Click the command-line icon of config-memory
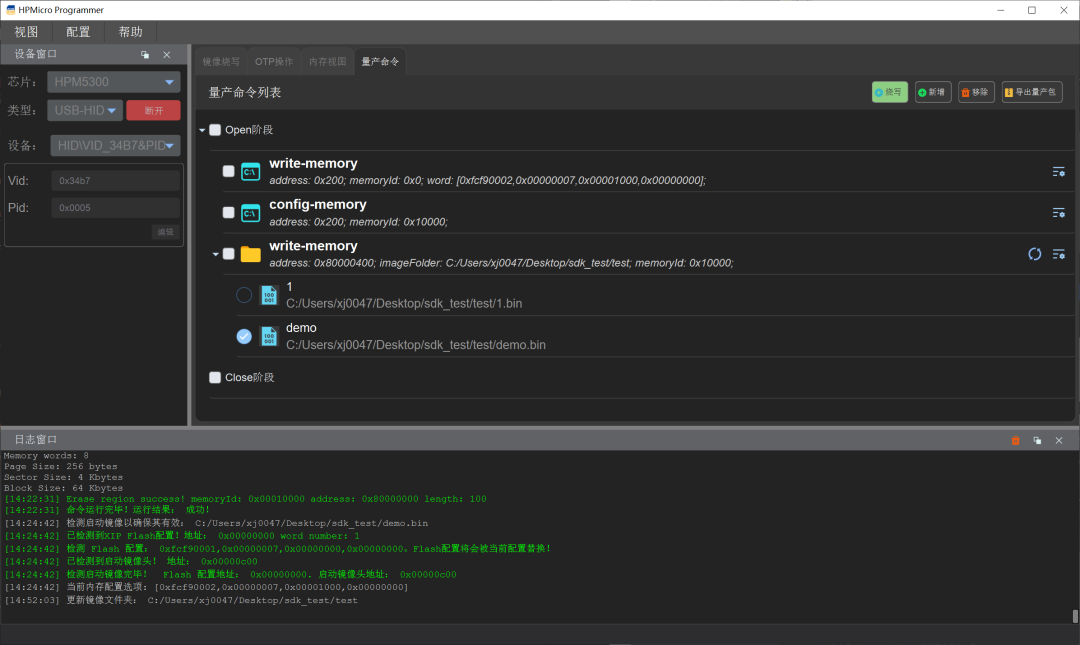Image resolution: width=1080 pixels, height=645 pixels. [x=251, y=213]
